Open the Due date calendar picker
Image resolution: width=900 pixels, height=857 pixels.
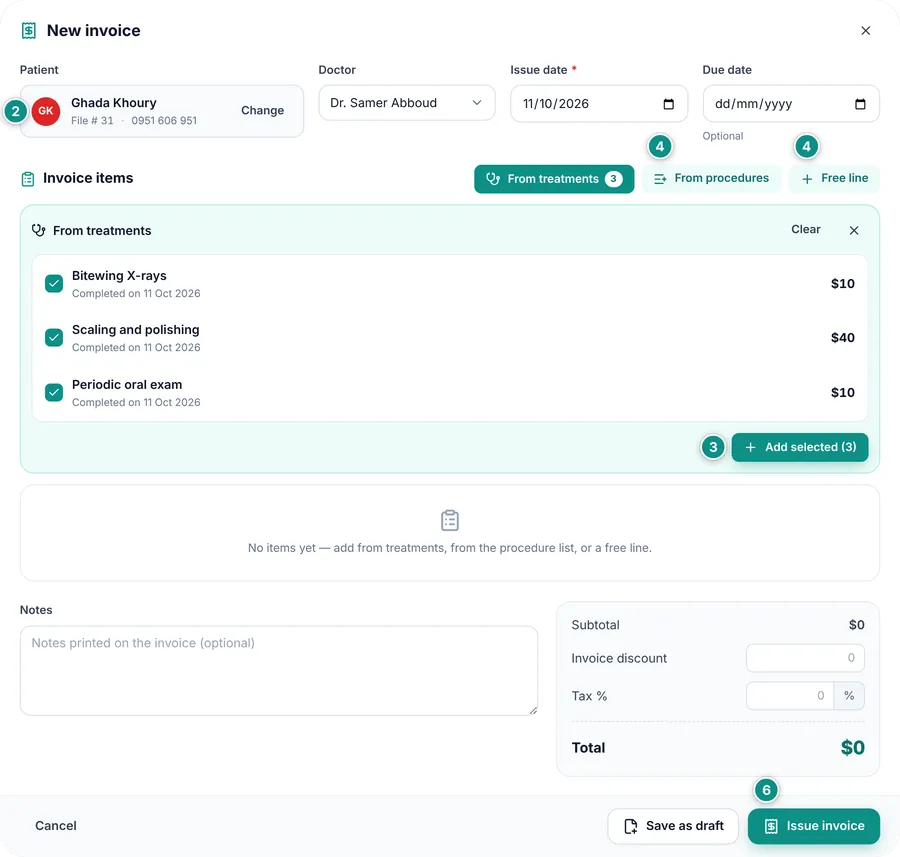coord(860,104)
